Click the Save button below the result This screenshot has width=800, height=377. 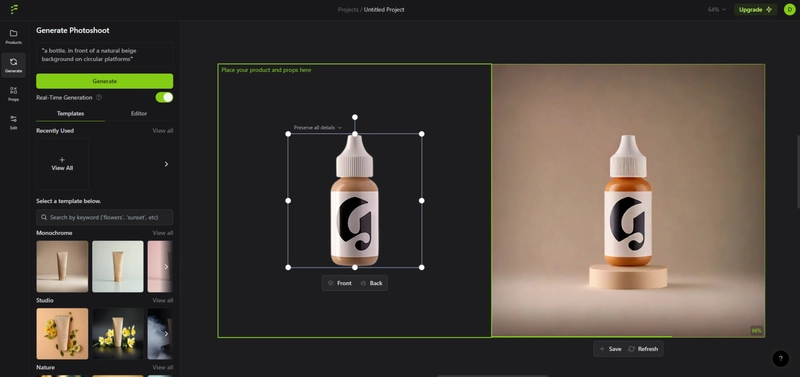coord(610,349)
